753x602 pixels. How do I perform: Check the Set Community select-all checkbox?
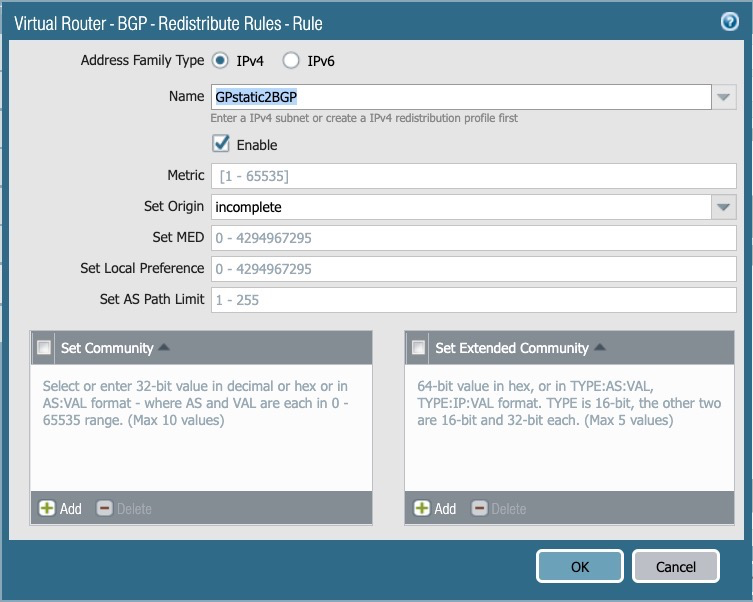pyautogui.click(x=44, y=347)
